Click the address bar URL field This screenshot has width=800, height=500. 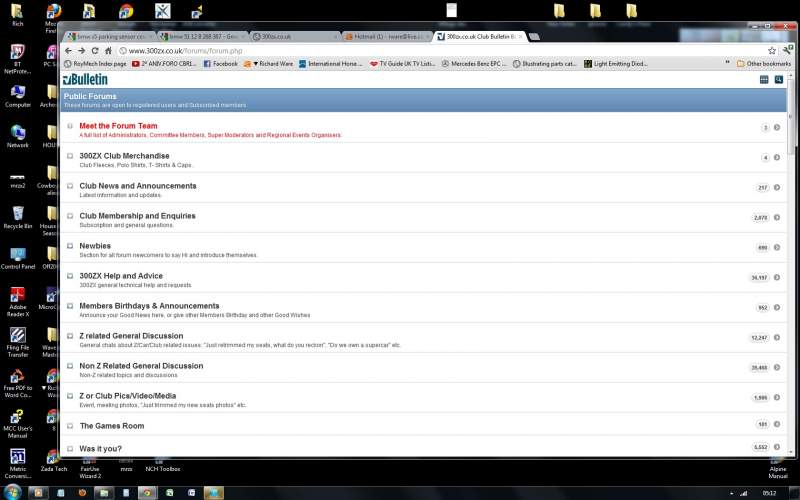(x=400, y=50)
